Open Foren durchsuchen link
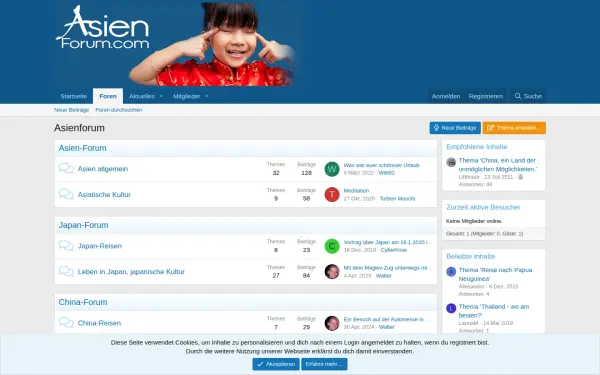Screen dimensions: 600x375 point(119,110)
